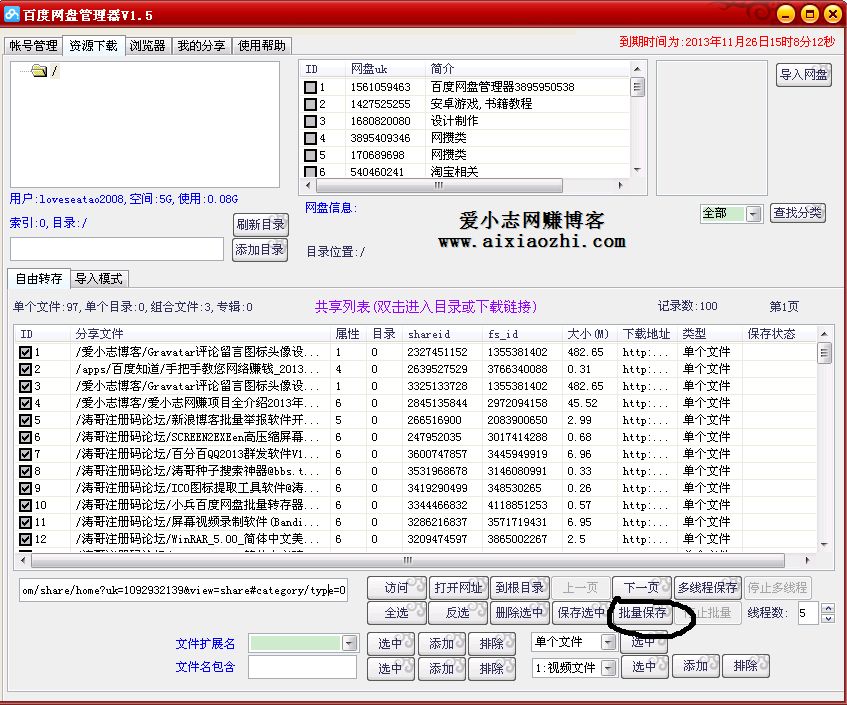Image resolution: width=847 pixels, height=705 pixels.
Task: Click 查找分类 to search categories
Action: [x=798, y=213]
